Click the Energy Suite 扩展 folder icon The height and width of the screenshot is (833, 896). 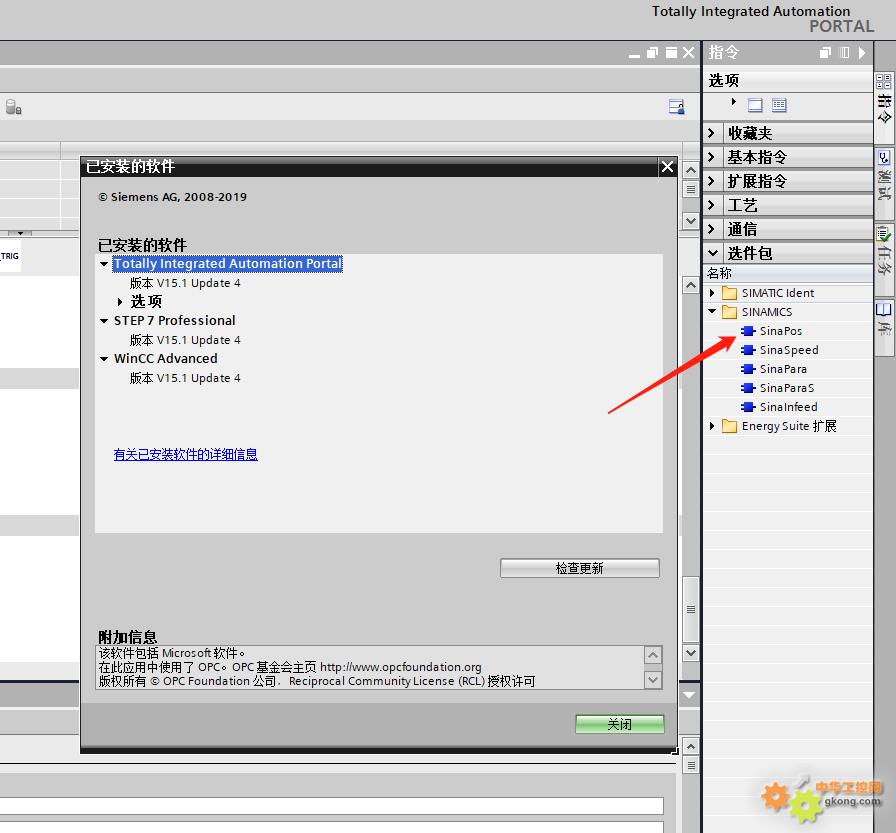point(729,426)
